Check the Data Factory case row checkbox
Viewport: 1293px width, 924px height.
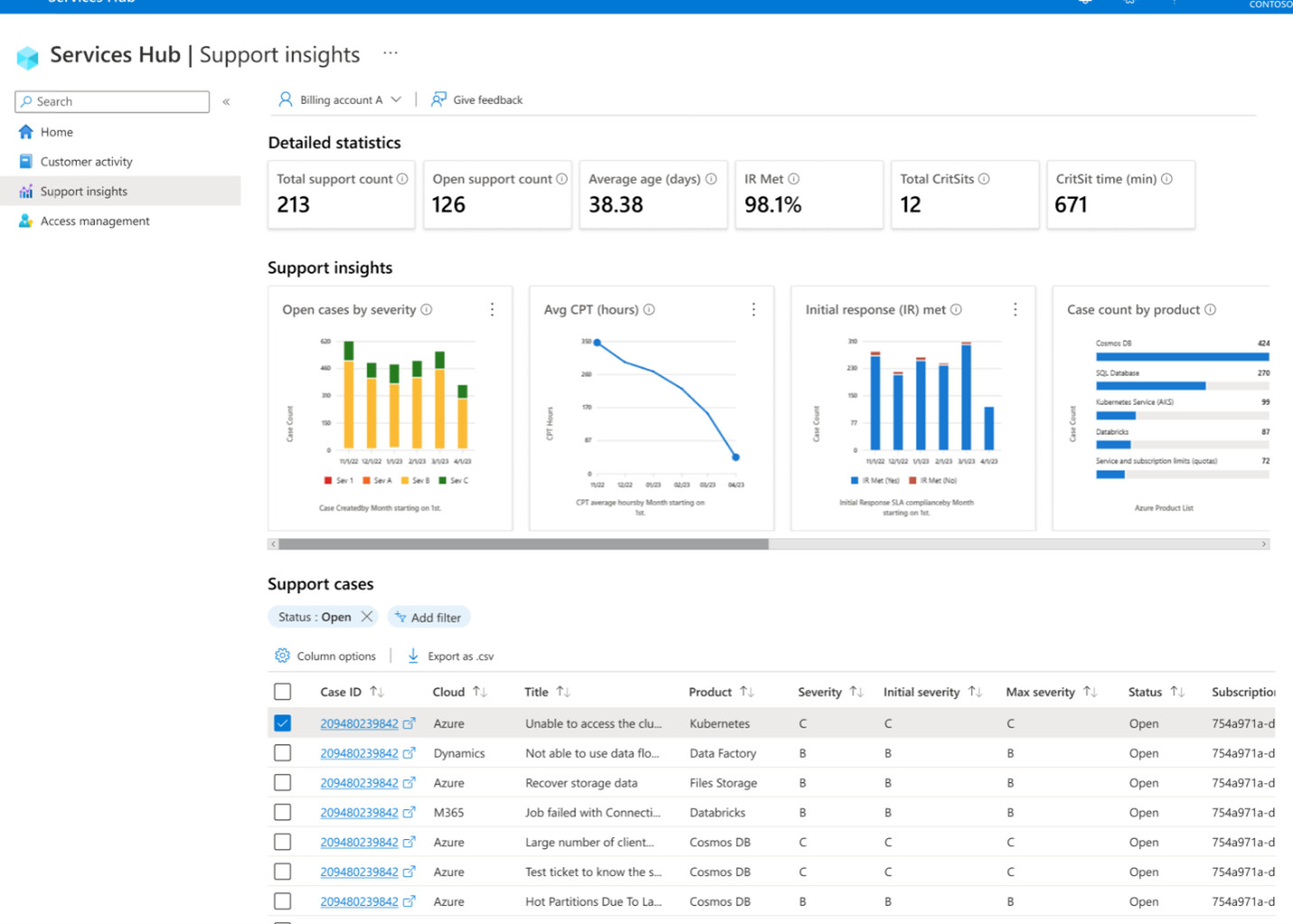pos(283,753)
